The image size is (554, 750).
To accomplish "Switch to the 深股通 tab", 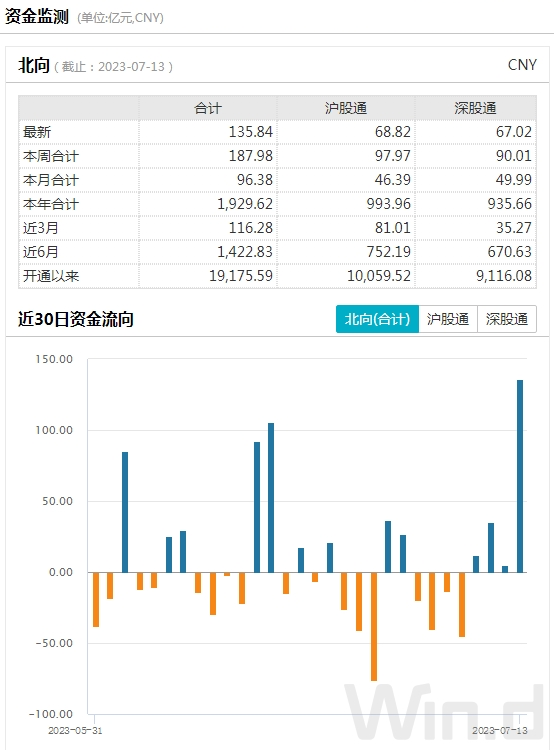I will (x=507, y=319).
